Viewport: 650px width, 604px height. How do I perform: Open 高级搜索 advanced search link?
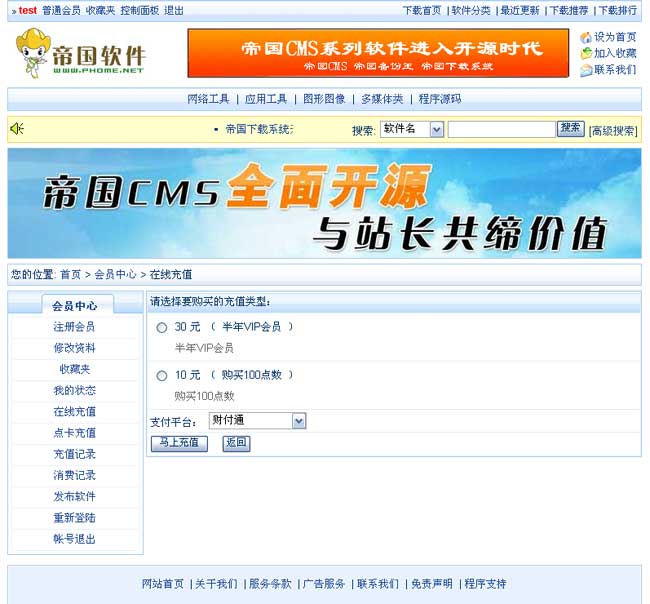point(612,130)
